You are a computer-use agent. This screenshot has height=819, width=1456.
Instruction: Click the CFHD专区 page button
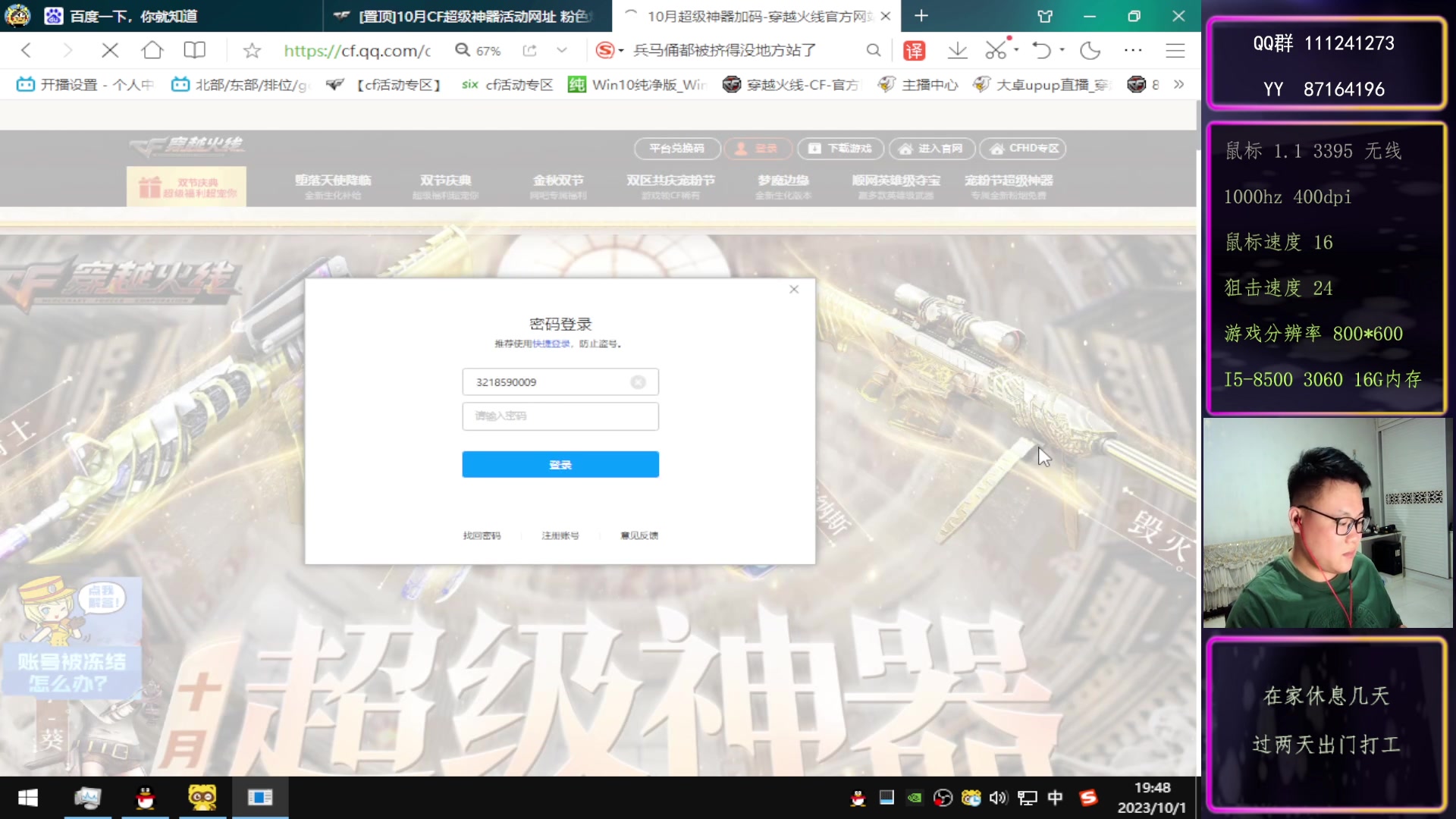coord(1024,149)
